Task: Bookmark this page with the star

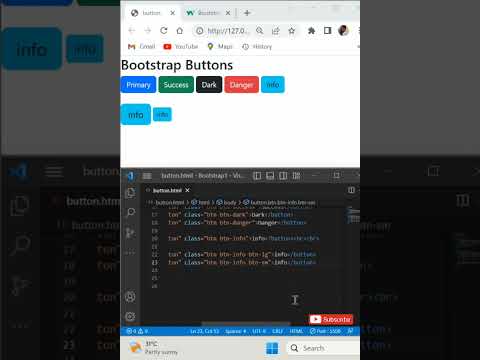Action: click(x=292, y=31)
